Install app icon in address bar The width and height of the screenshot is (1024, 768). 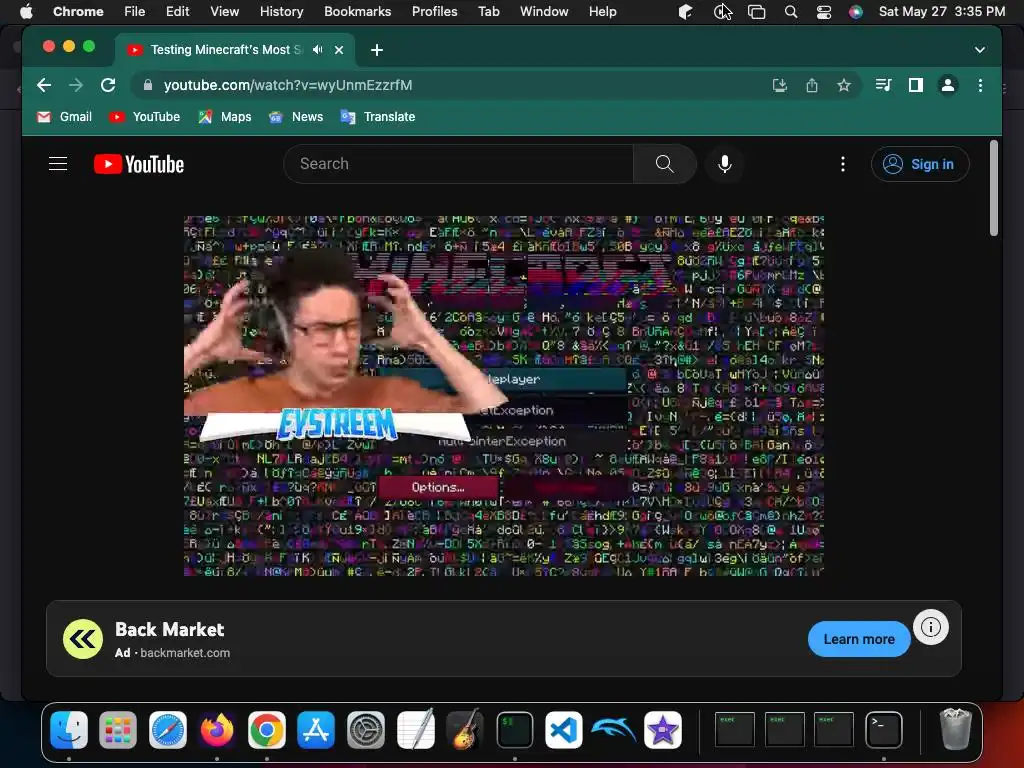tap(780, 85)
